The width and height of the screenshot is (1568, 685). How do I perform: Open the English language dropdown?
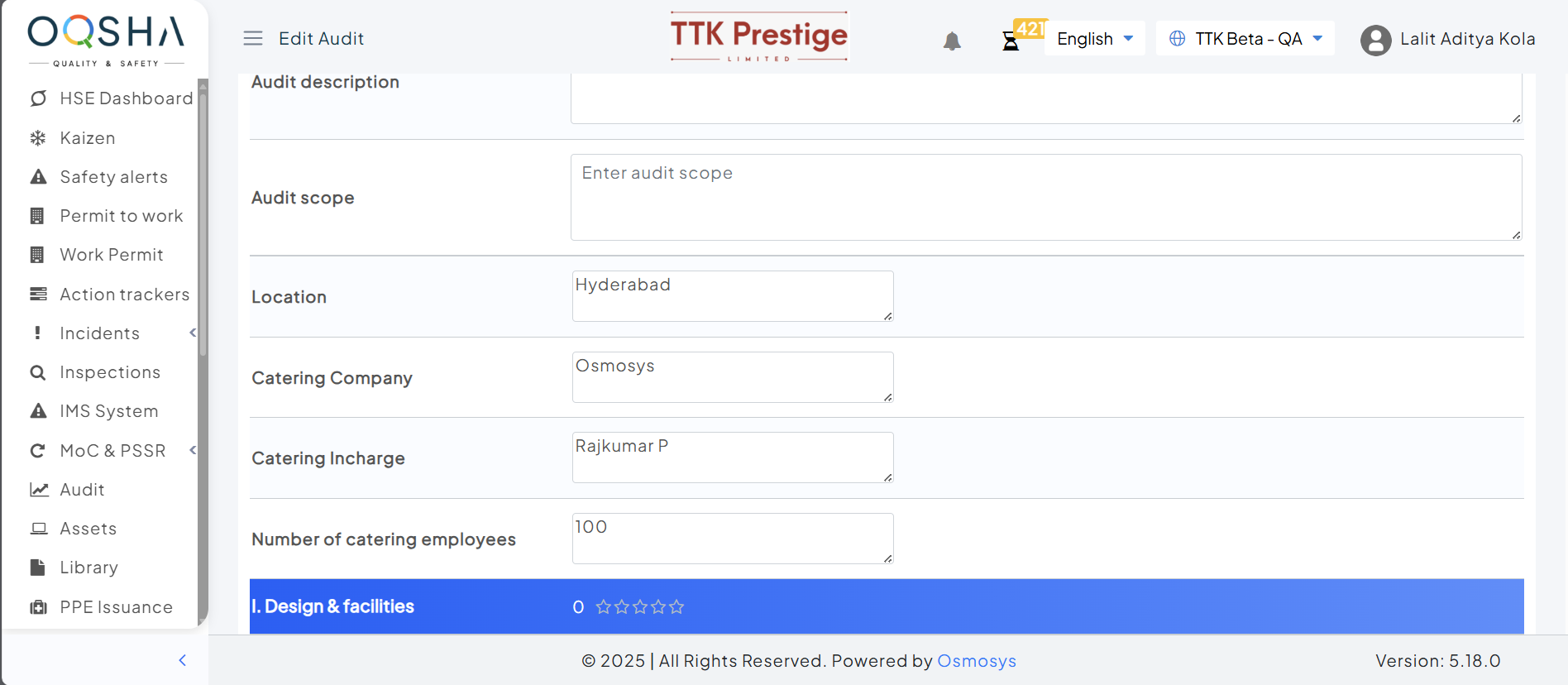coord(1094,39)
